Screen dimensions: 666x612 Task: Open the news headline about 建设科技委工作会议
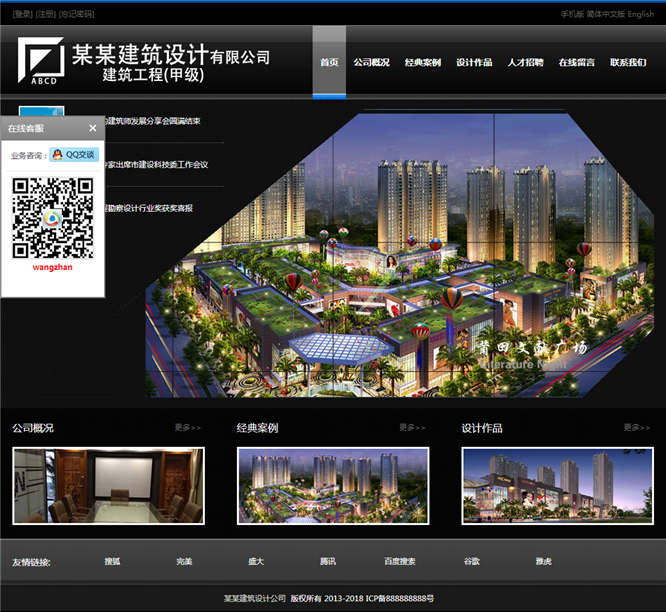pyautogui.click(x=160, y=164)
